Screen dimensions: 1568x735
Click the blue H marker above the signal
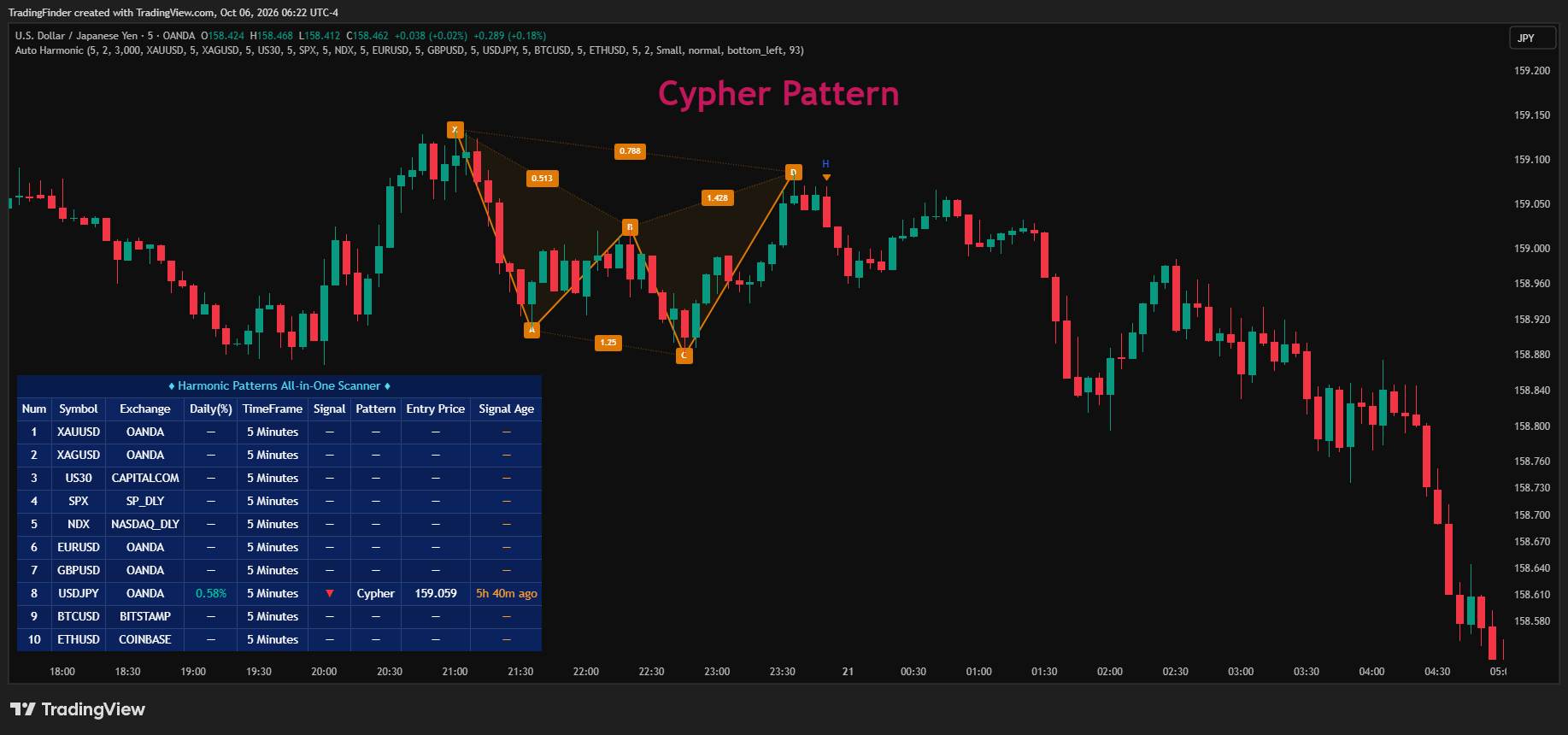pos(825,164)
